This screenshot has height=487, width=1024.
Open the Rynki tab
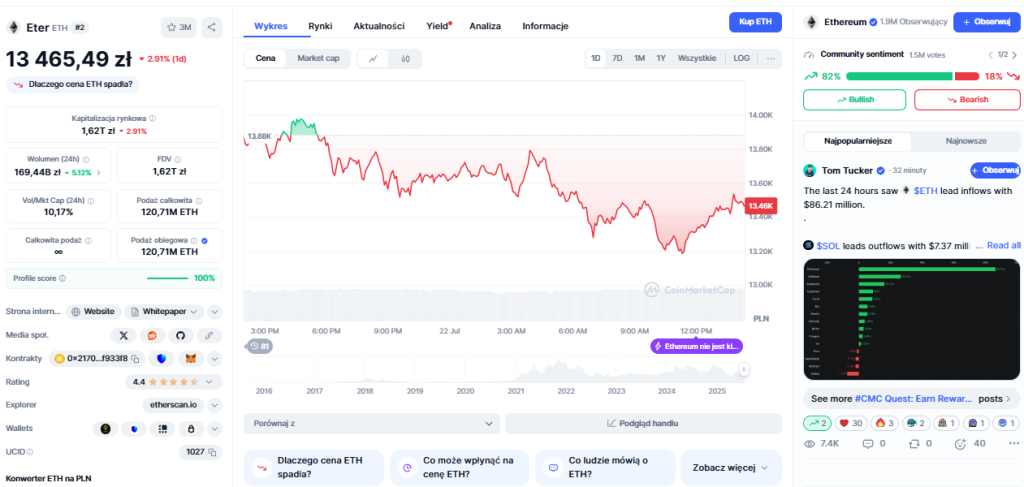tap(321, 26)
